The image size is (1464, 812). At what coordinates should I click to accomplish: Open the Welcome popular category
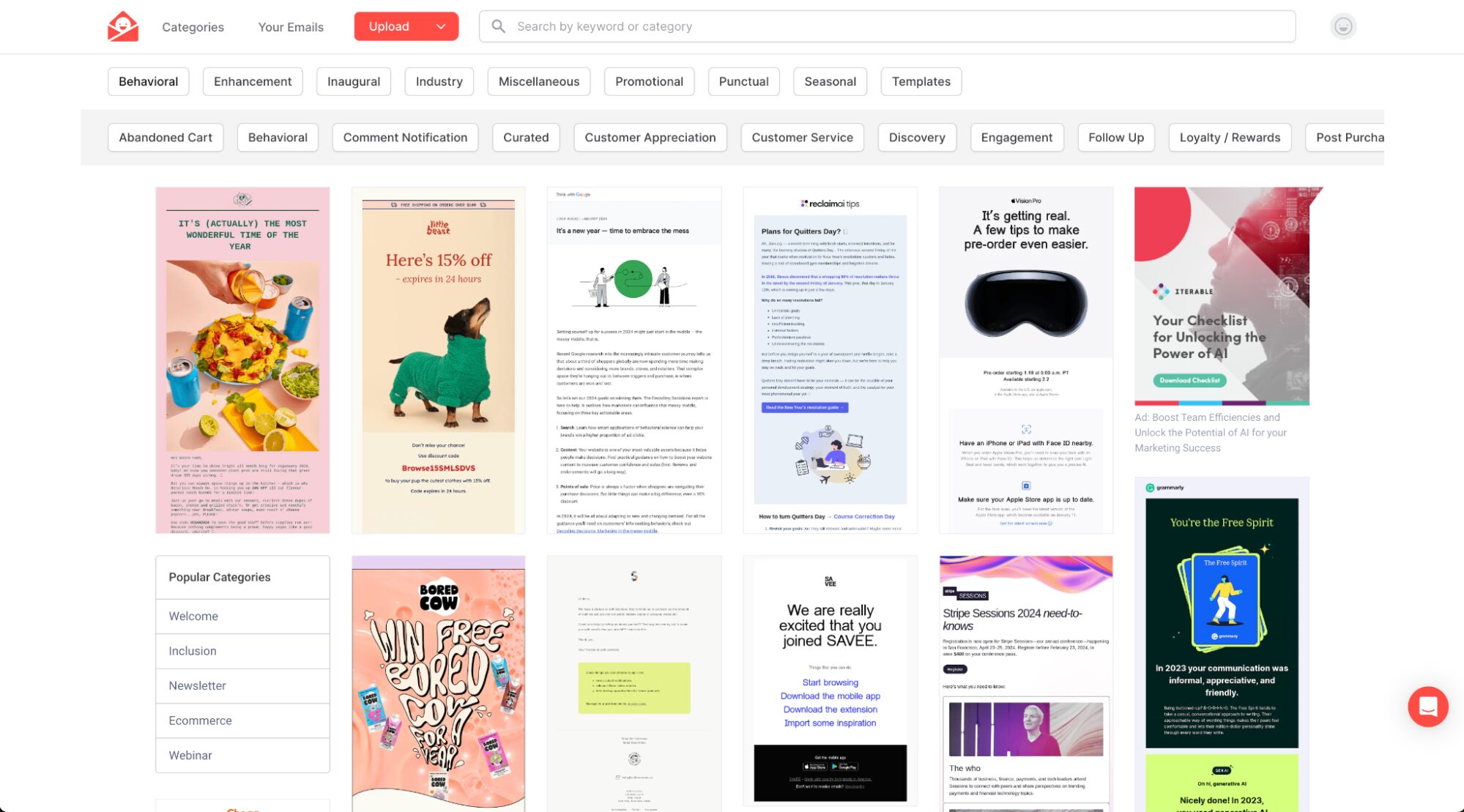coord(193,616)
